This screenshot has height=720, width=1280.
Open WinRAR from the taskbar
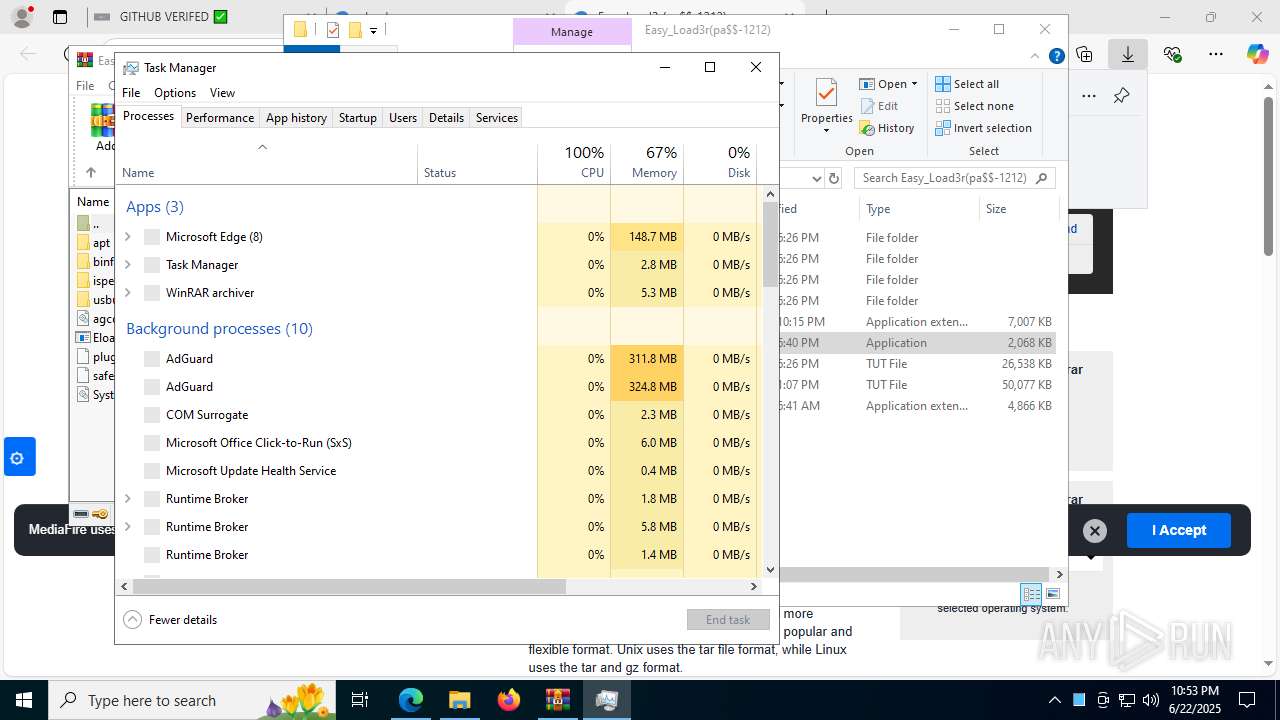(558, 700)
